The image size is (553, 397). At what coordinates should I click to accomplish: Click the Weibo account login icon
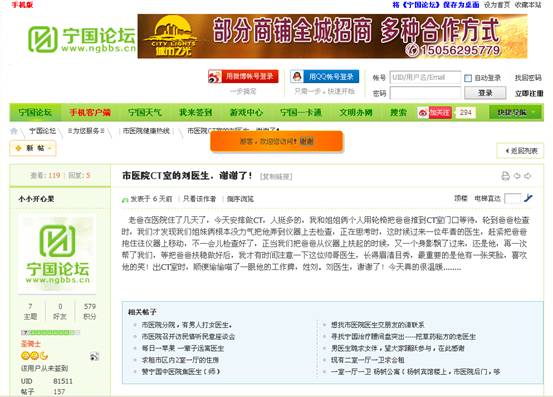click(215, 77)
